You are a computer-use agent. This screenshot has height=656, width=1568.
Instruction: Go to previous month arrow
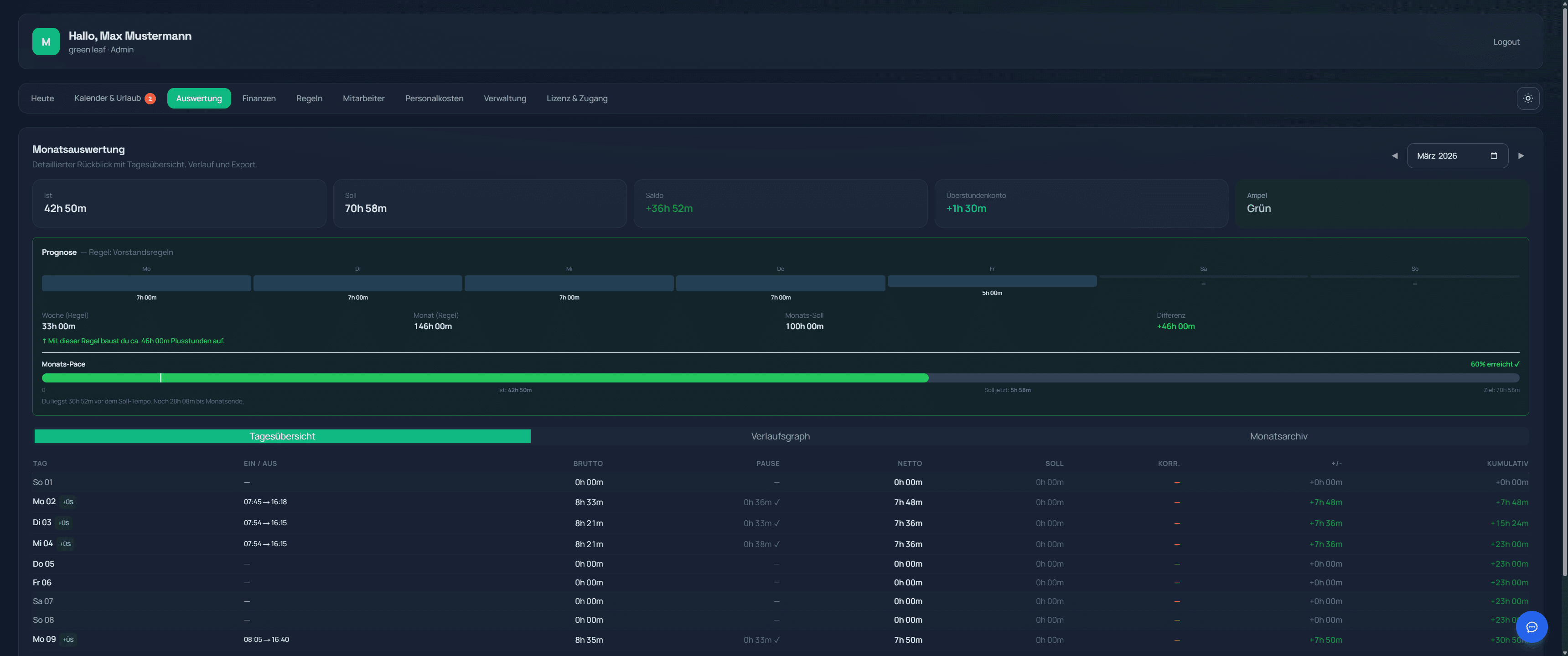[x=1395, y=156]
